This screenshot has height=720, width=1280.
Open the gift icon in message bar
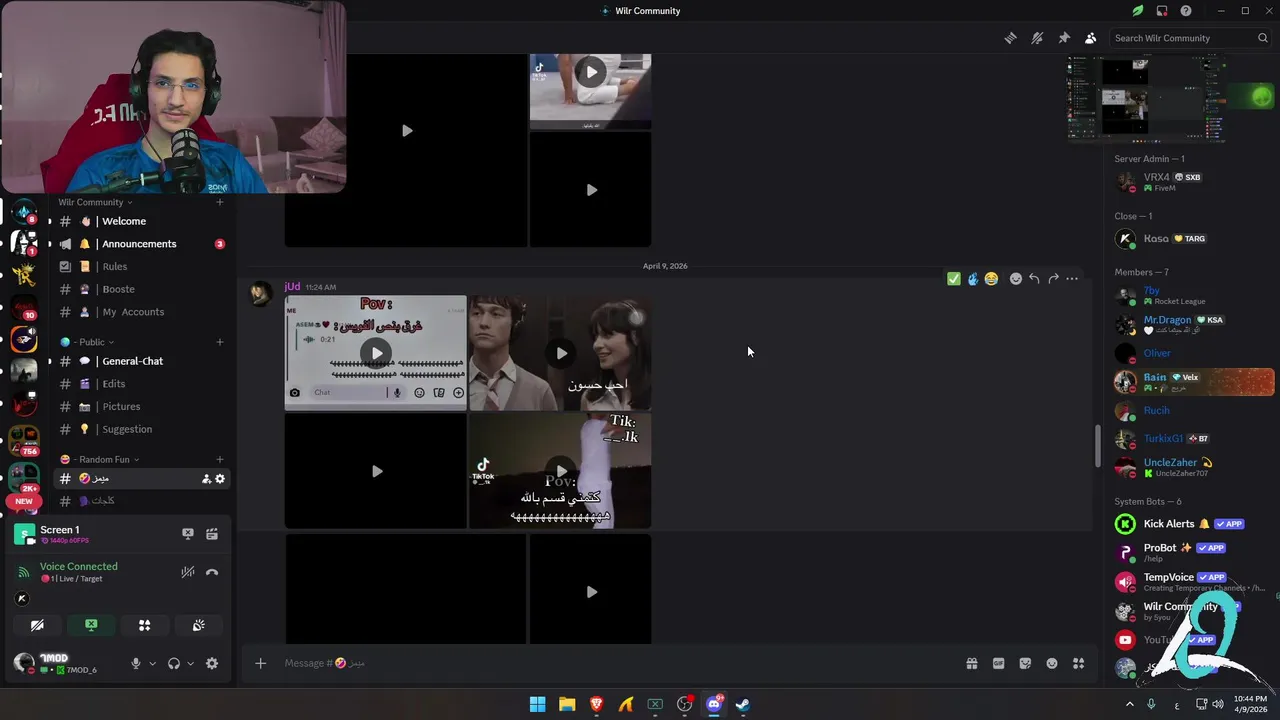[x=971, y=663]
